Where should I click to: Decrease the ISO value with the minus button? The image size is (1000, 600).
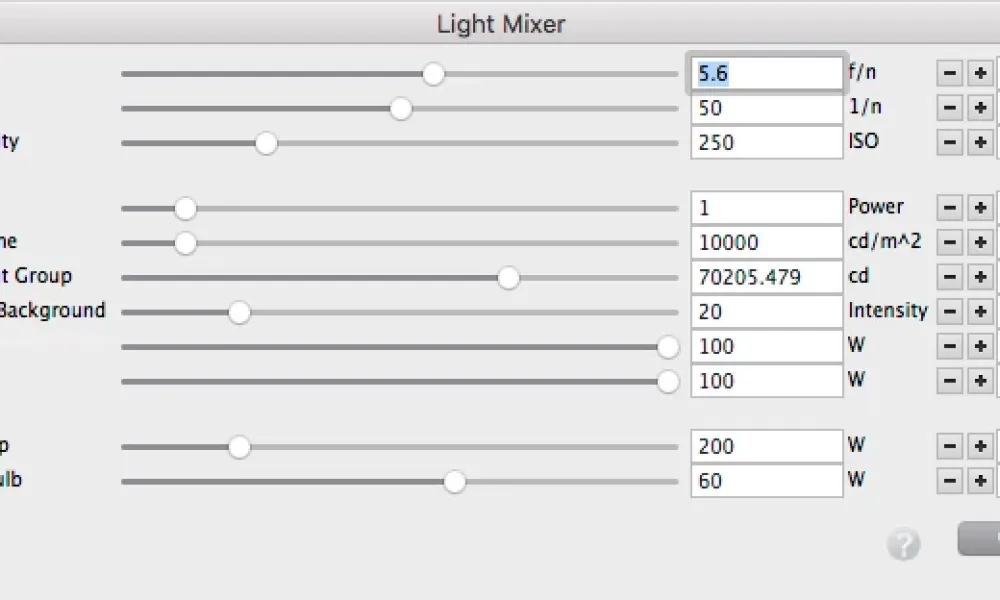(950, 142)
